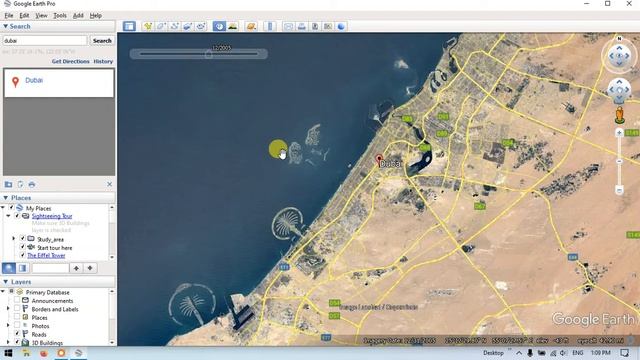Record a tour from the toolbar

tap(201, 27)
